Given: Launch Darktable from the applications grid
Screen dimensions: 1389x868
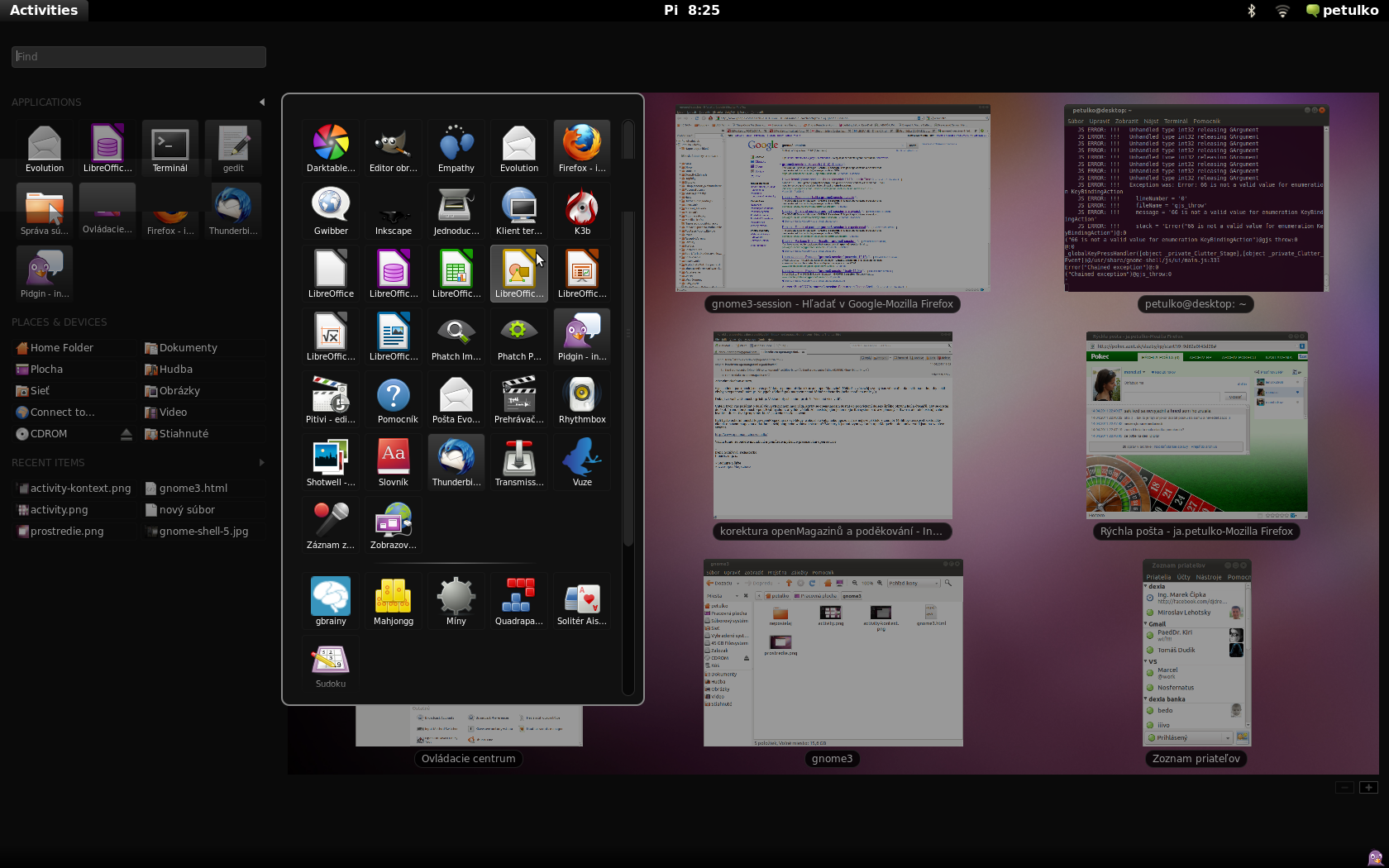Looking at the screenshot, I should [x=331, y=147].
